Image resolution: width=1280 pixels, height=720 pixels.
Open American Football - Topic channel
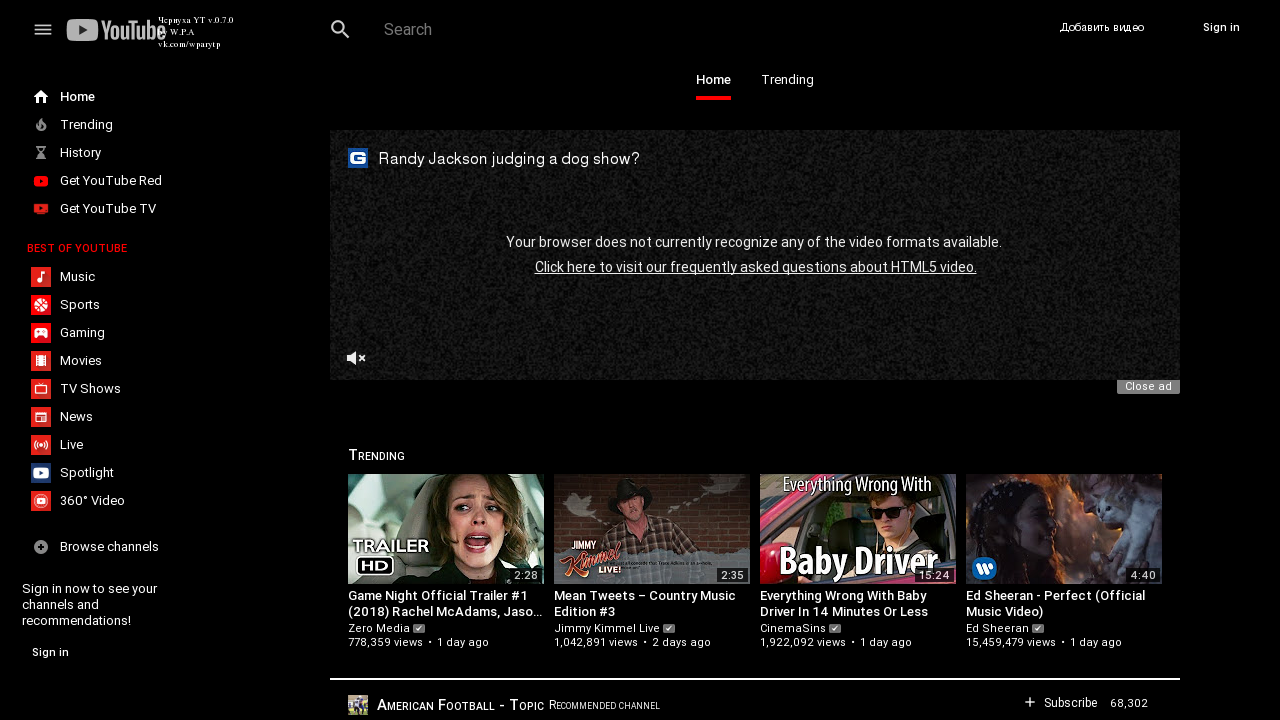pyautogui.click(x=460, y=705)
